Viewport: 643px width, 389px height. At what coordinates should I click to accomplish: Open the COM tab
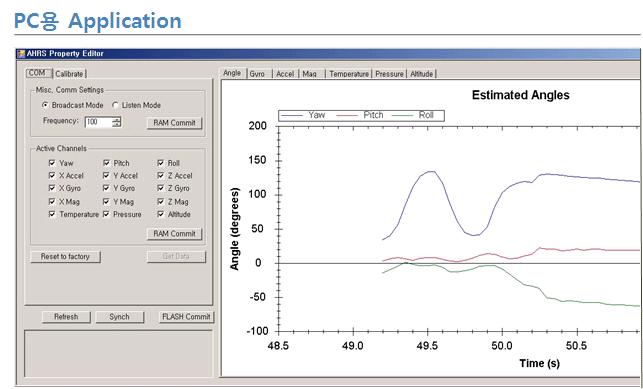[39, 73]
